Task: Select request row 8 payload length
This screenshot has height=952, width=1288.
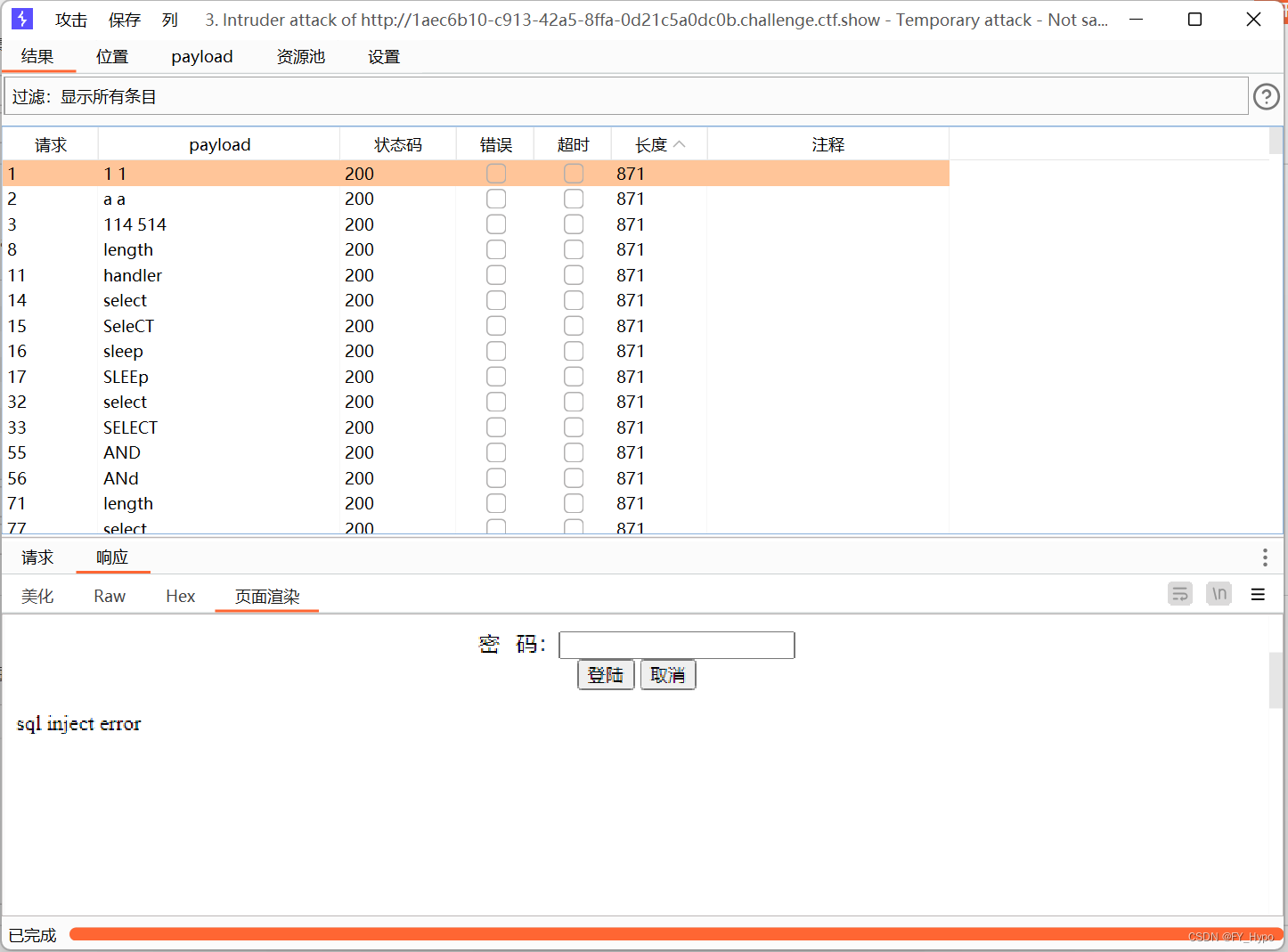Action: (x=477, y=249)
